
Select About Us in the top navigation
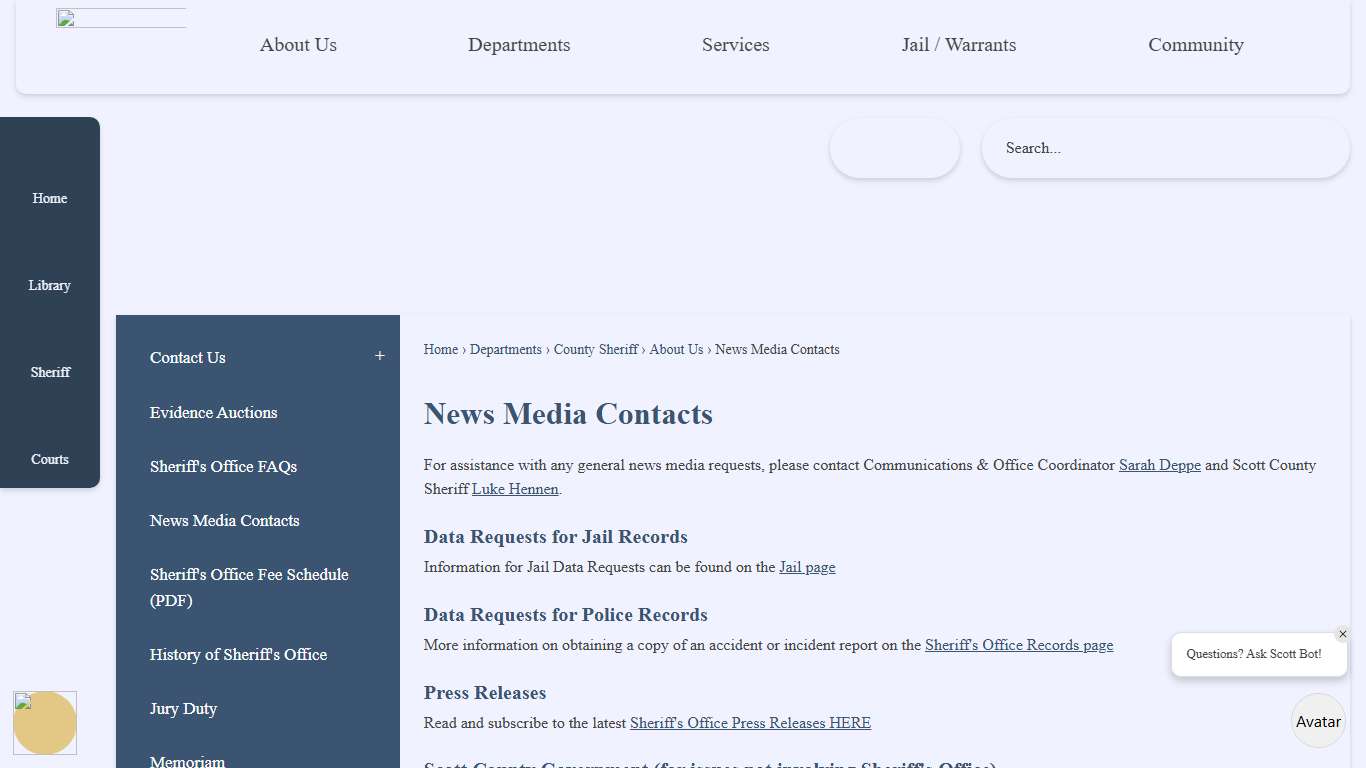click(298, 45)
